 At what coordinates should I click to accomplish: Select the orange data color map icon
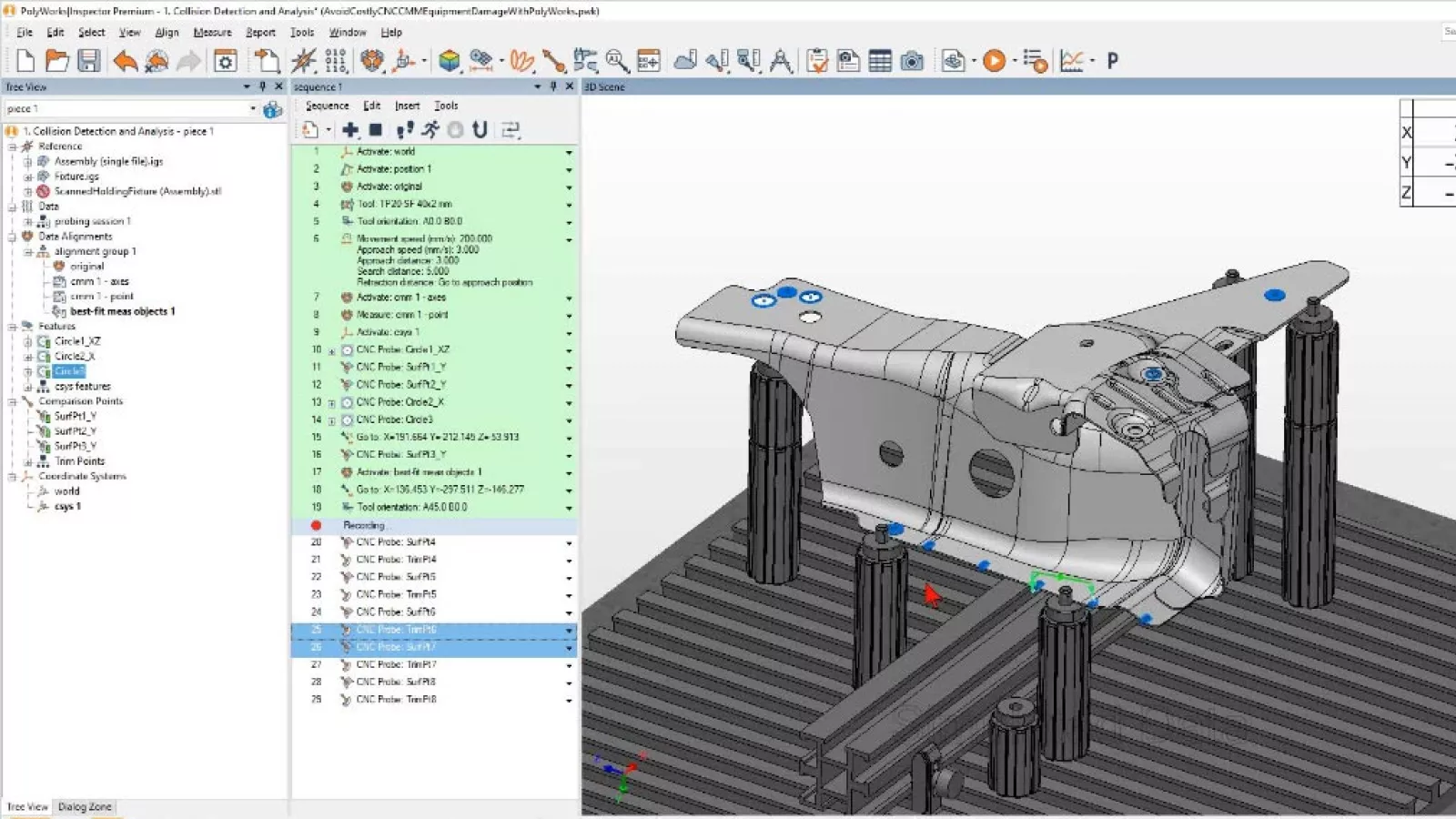point(521,61)
